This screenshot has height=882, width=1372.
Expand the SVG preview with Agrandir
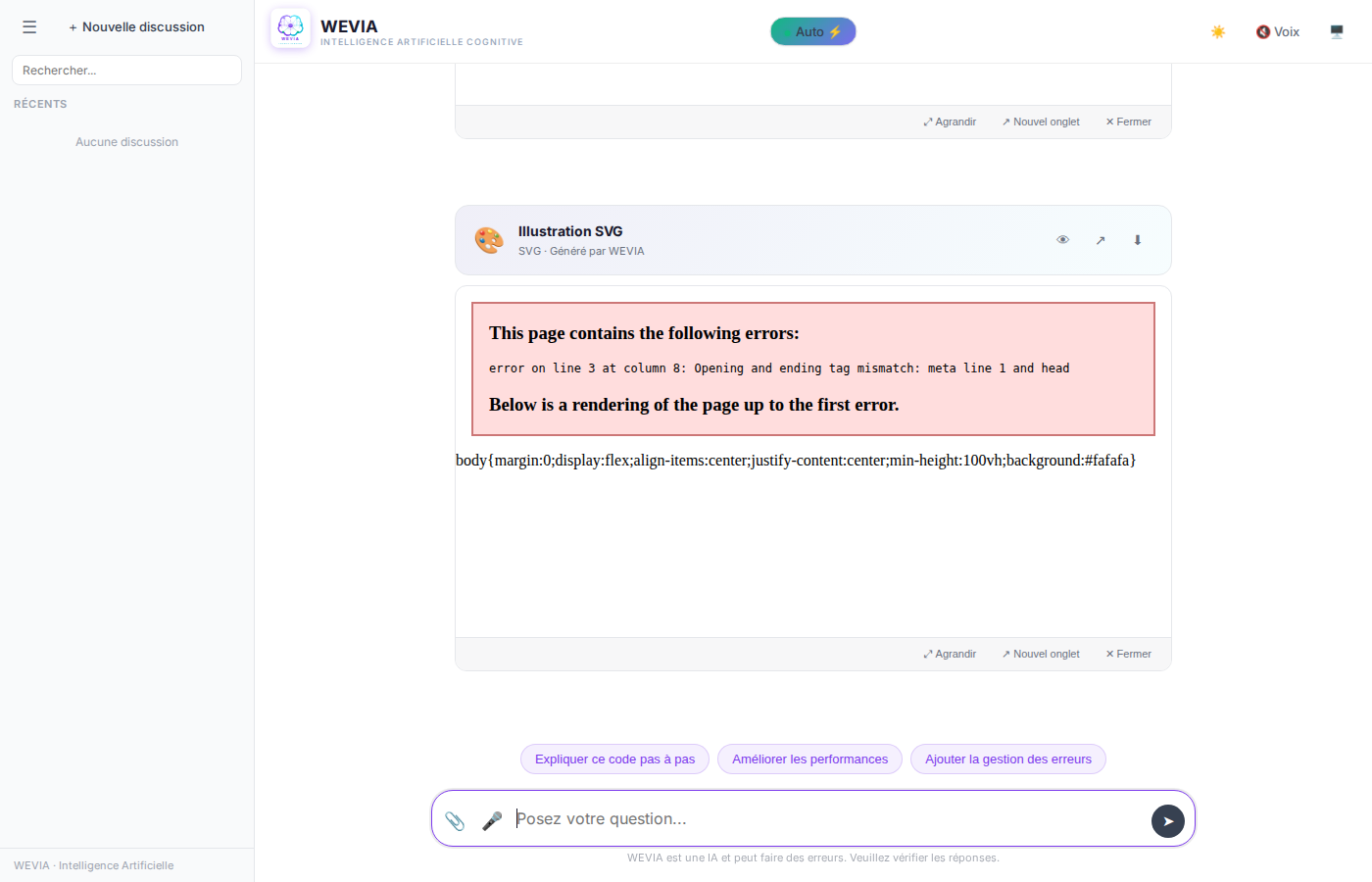point(950,654)
